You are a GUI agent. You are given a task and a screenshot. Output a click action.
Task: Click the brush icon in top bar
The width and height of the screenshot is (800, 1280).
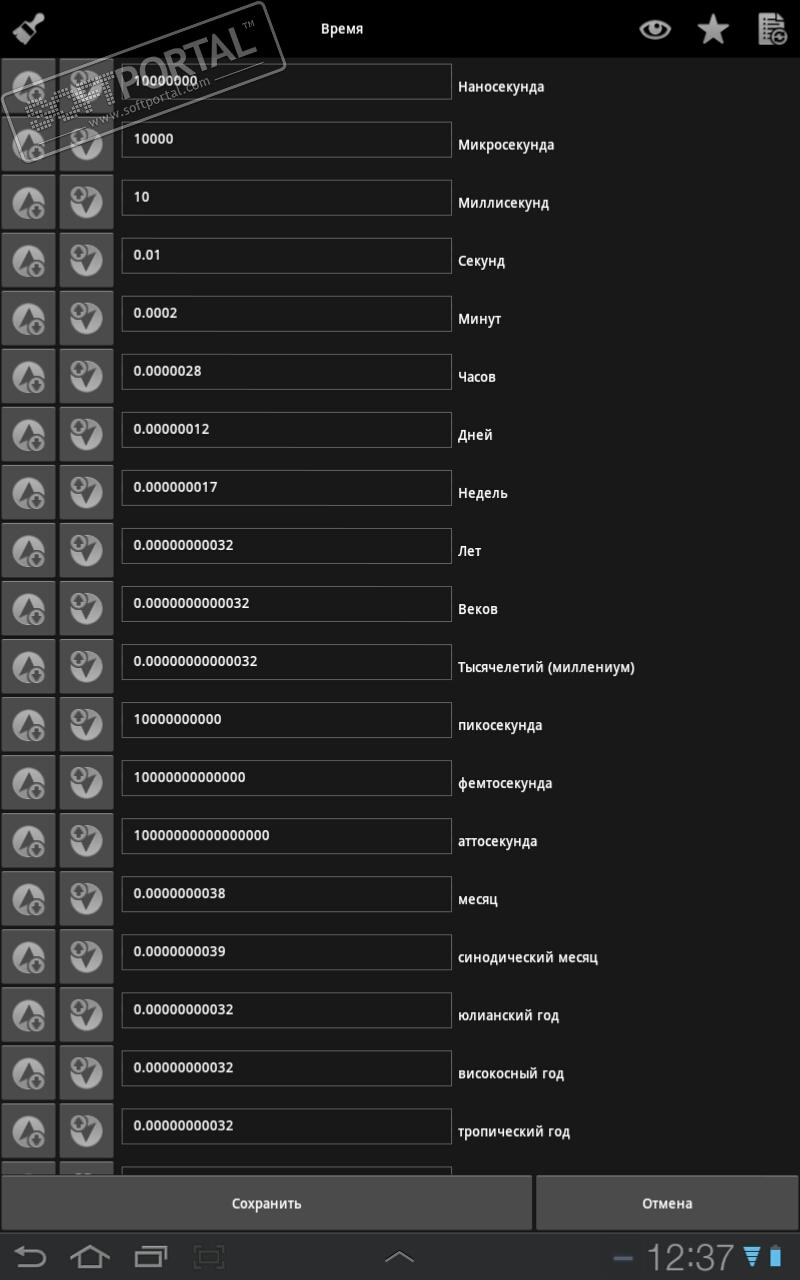pyautogui.click(x=28, y=28)
